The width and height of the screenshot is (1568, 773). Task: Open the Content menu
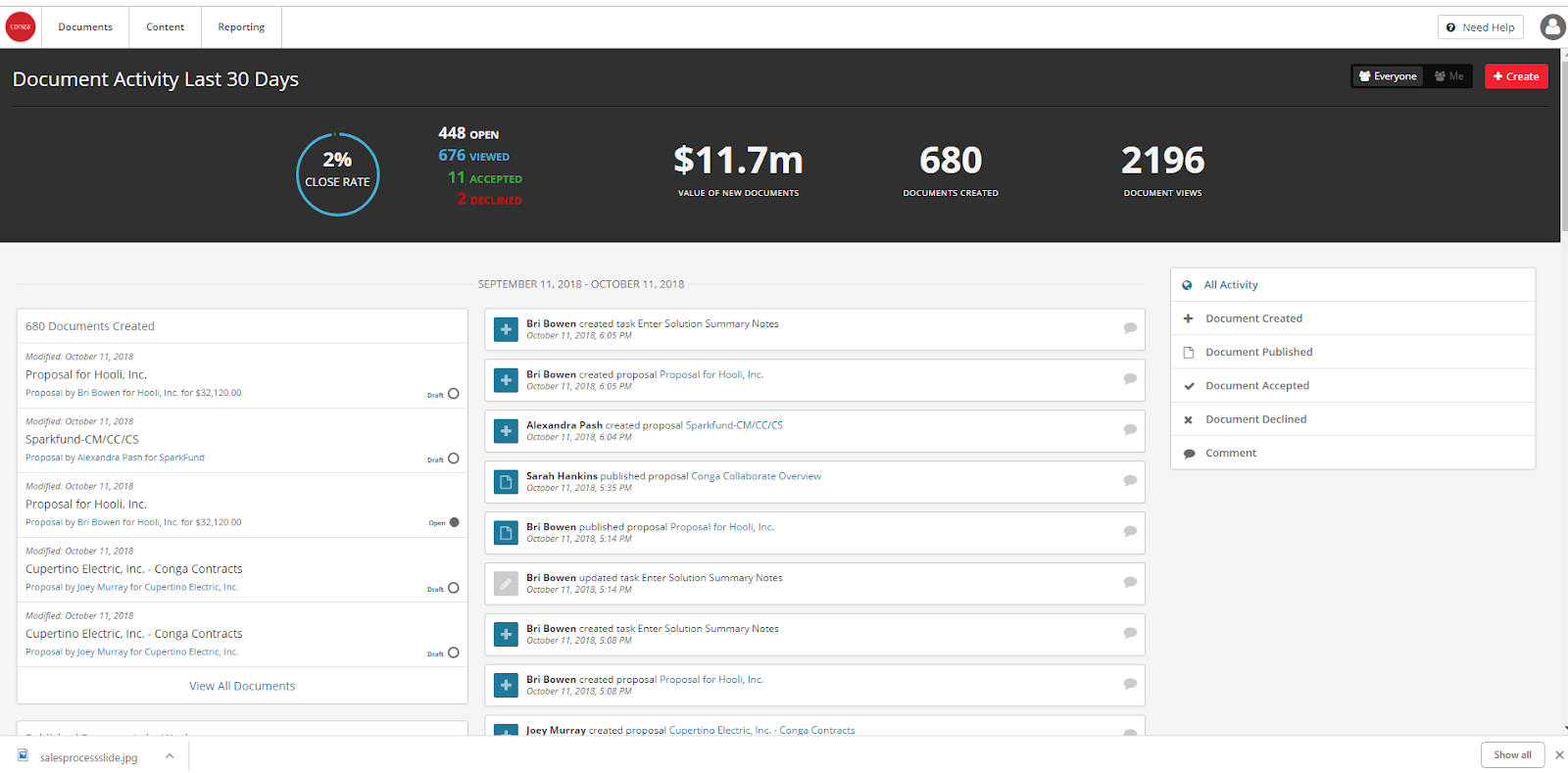166,27
